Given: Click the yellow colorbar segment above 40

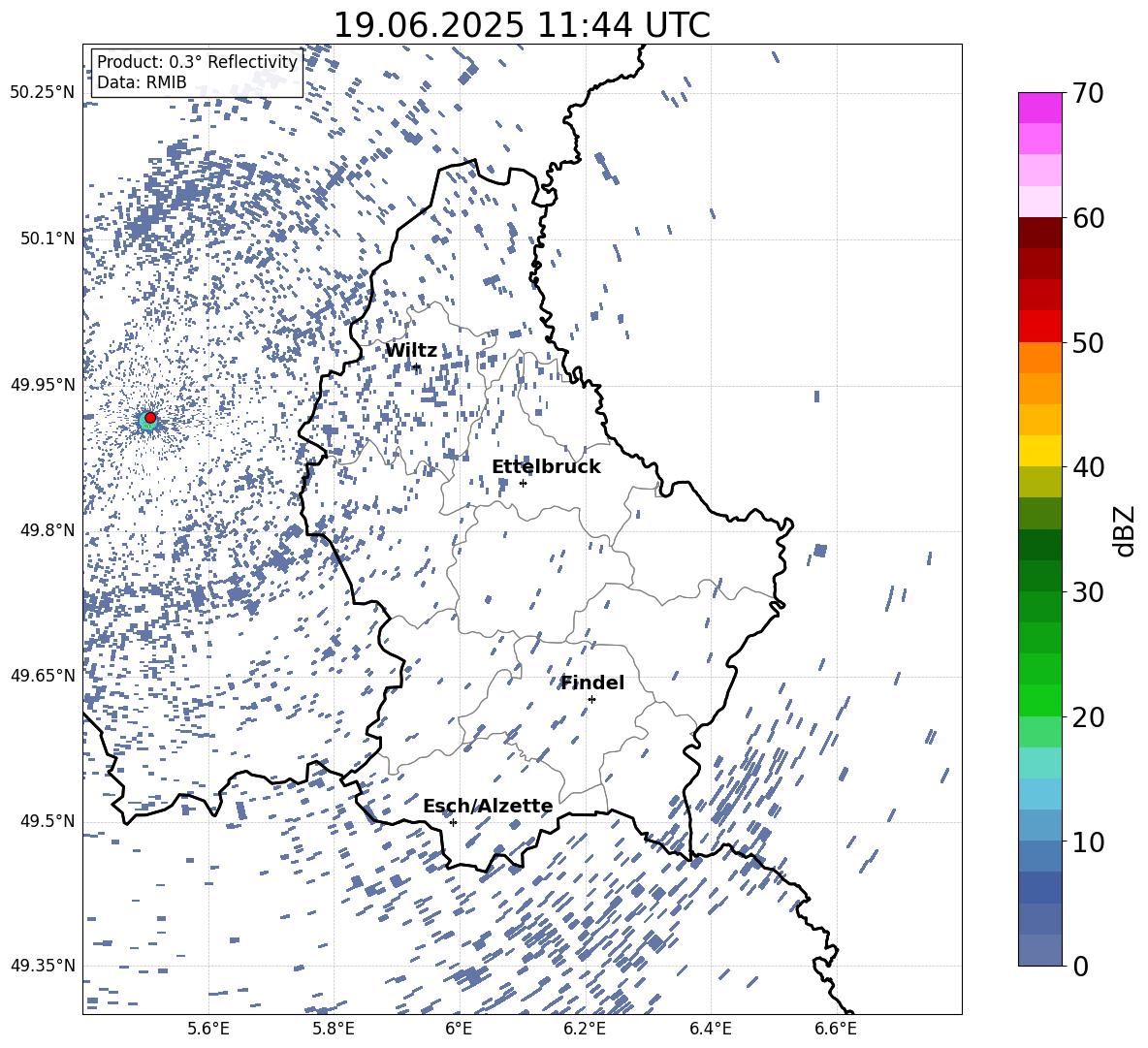Looking at the screenshot, I should coord(1039,451).
